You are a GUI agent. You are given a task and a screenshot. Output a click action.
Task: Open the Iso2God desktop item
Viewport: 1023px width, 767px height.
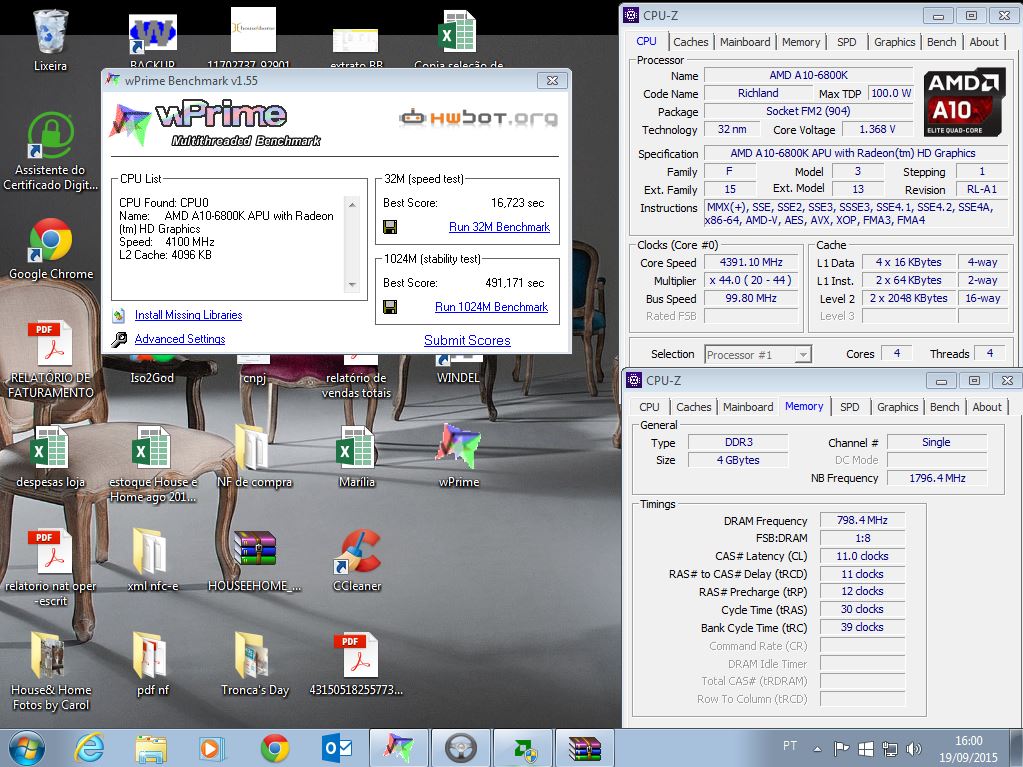tap(152, 369)
